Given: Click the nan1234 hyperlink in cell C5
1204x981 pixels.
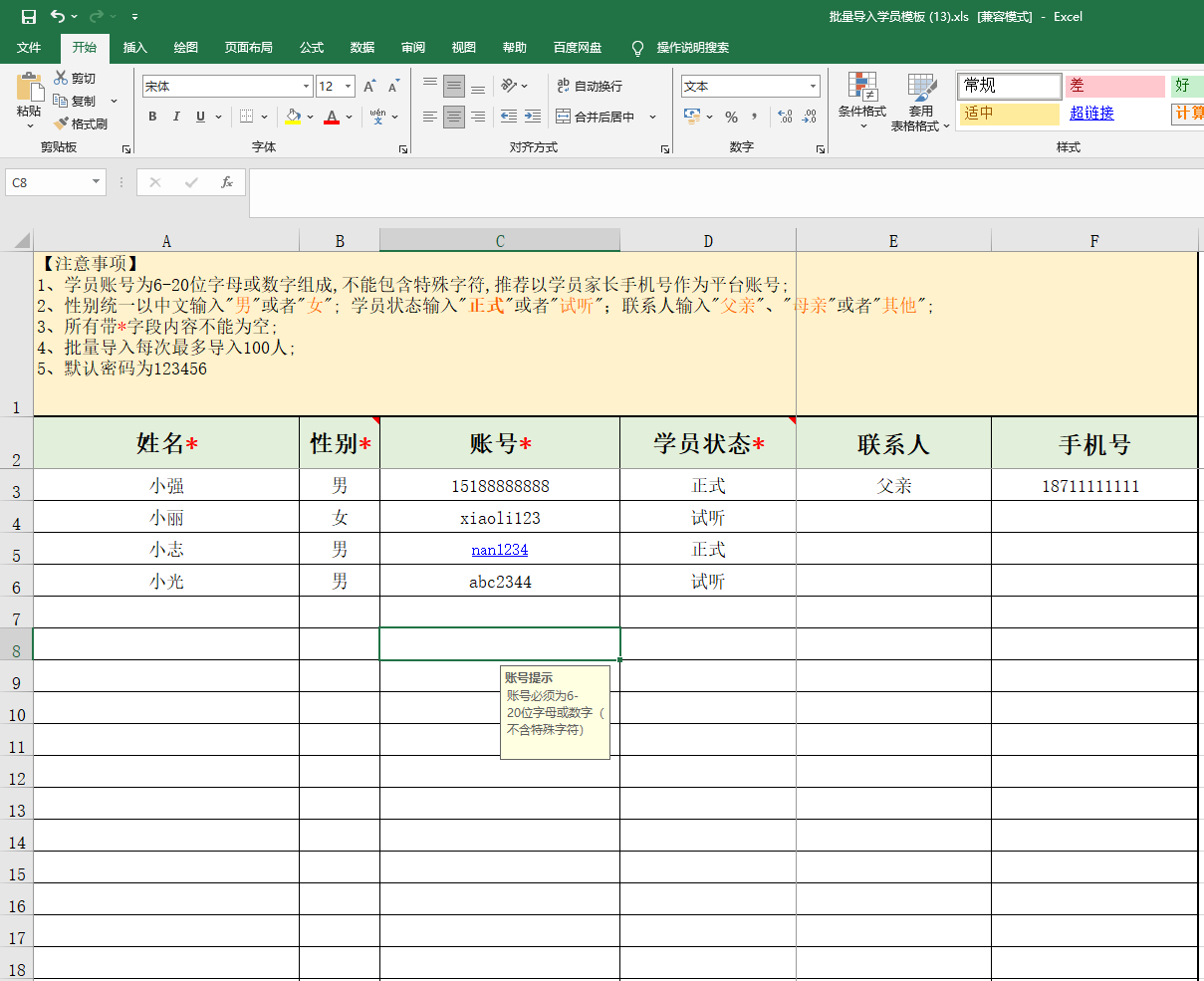Looking at the screenshot, I should tap(500, 550).
